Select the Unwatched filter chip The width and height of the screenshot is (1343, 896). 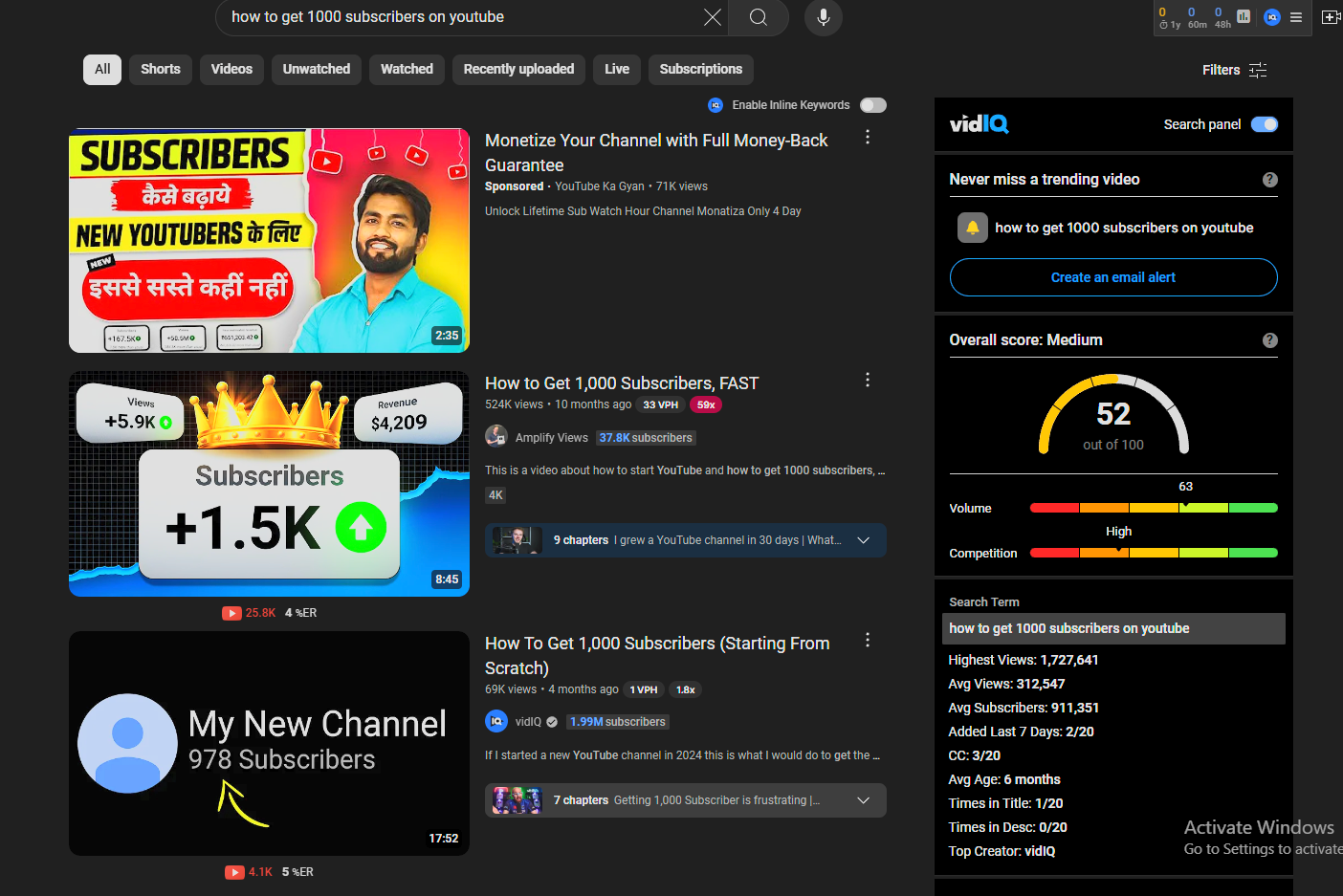(317, 69)
